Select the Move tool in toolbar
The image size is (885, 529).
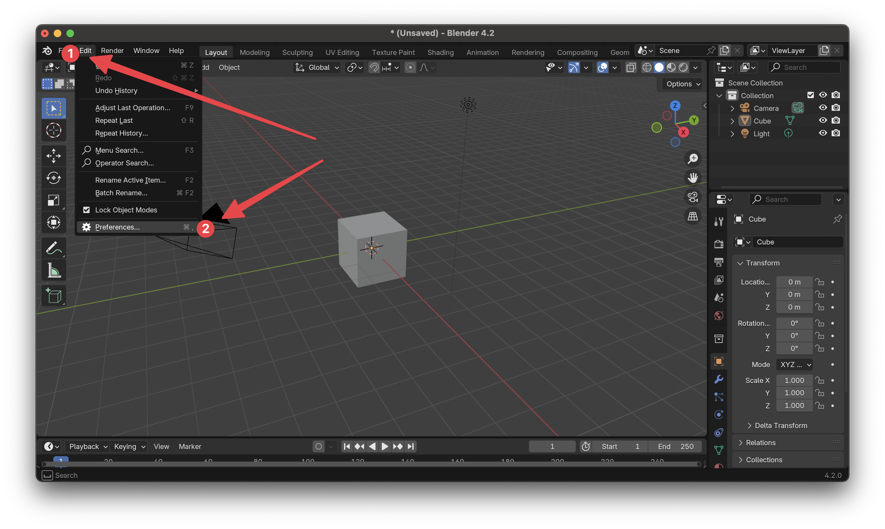click(x=54, y=156)
